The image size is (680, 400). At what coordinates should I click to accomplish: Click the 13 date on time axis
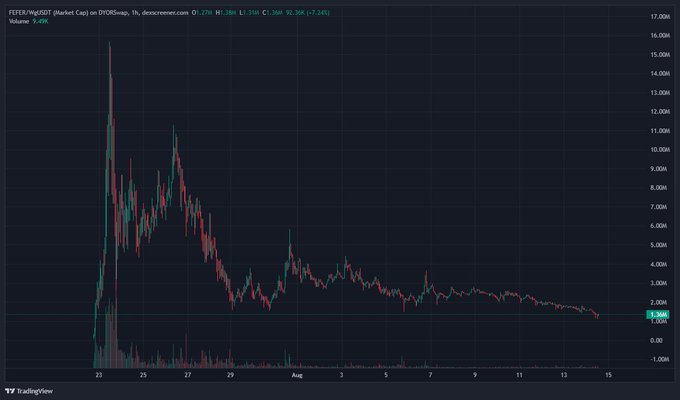[x=564, y=375]
